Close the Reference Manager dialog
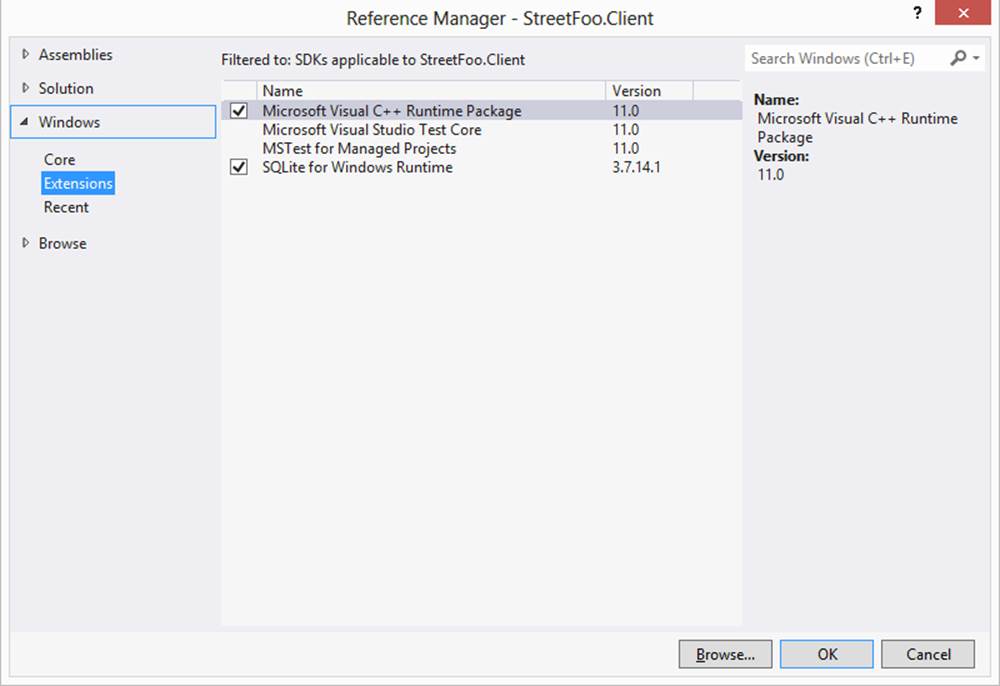Image resolution: width=1000 pixels, height=686 pixels. (963, 13)
